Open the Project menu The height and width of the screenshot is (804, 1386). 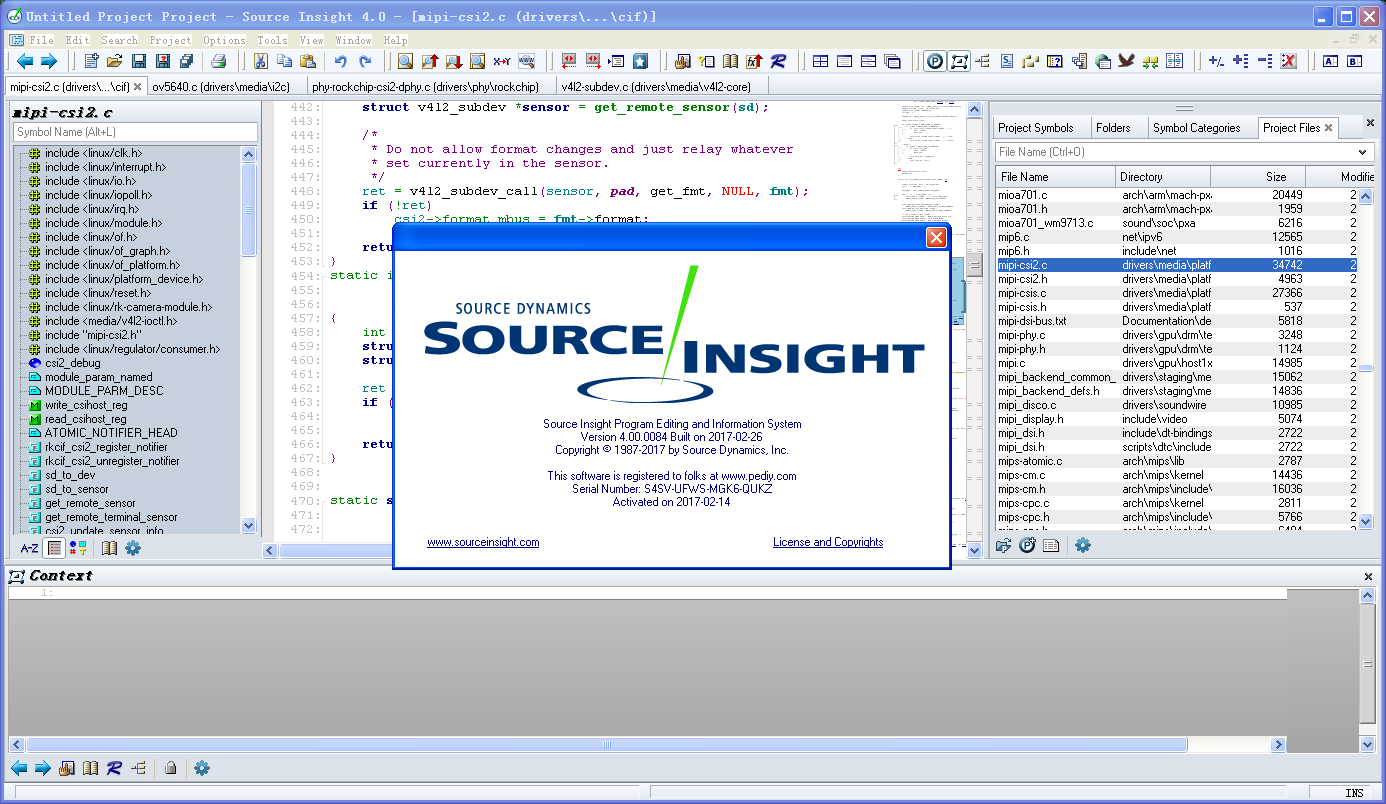coord(170,40)
